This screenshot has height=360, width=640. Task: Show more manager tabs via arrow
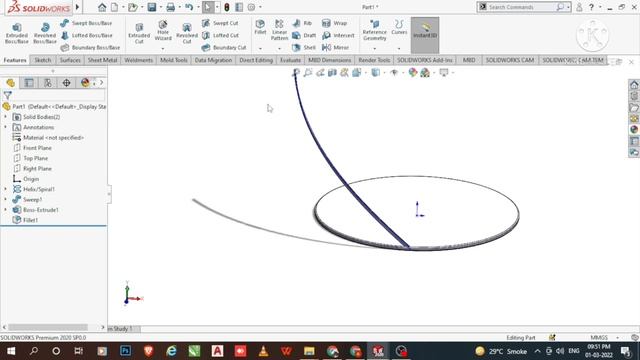[x=102, y=83]
